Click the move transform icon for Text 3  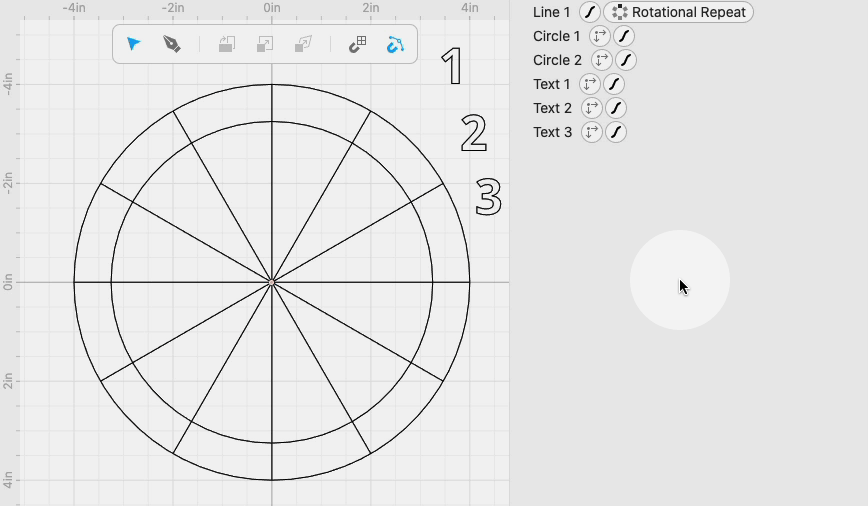[591, 132]
